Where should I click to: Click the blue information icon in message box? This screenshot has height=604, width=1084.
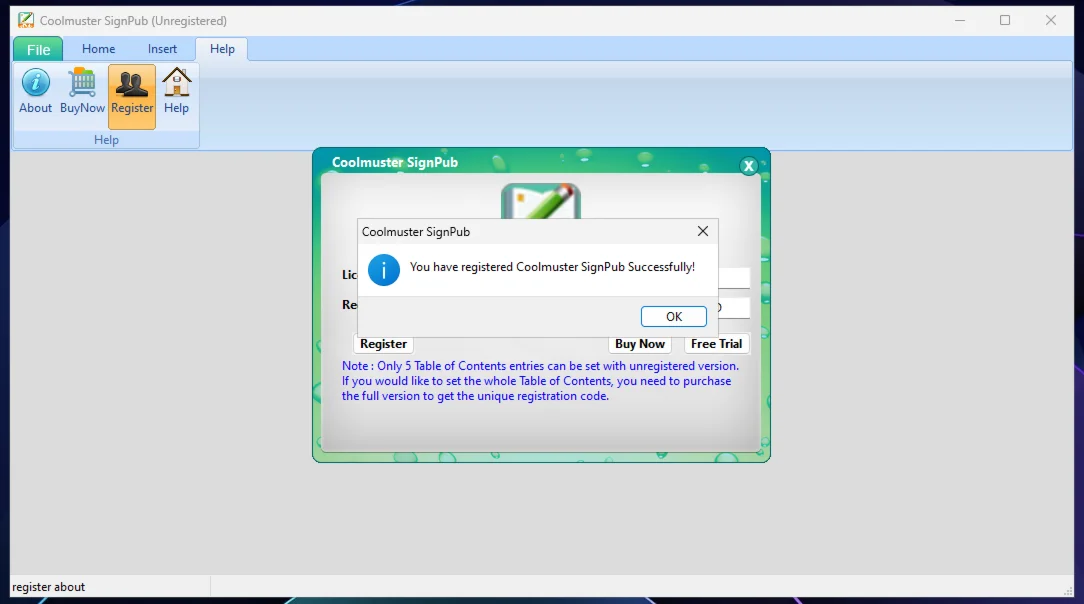[384, 270]
